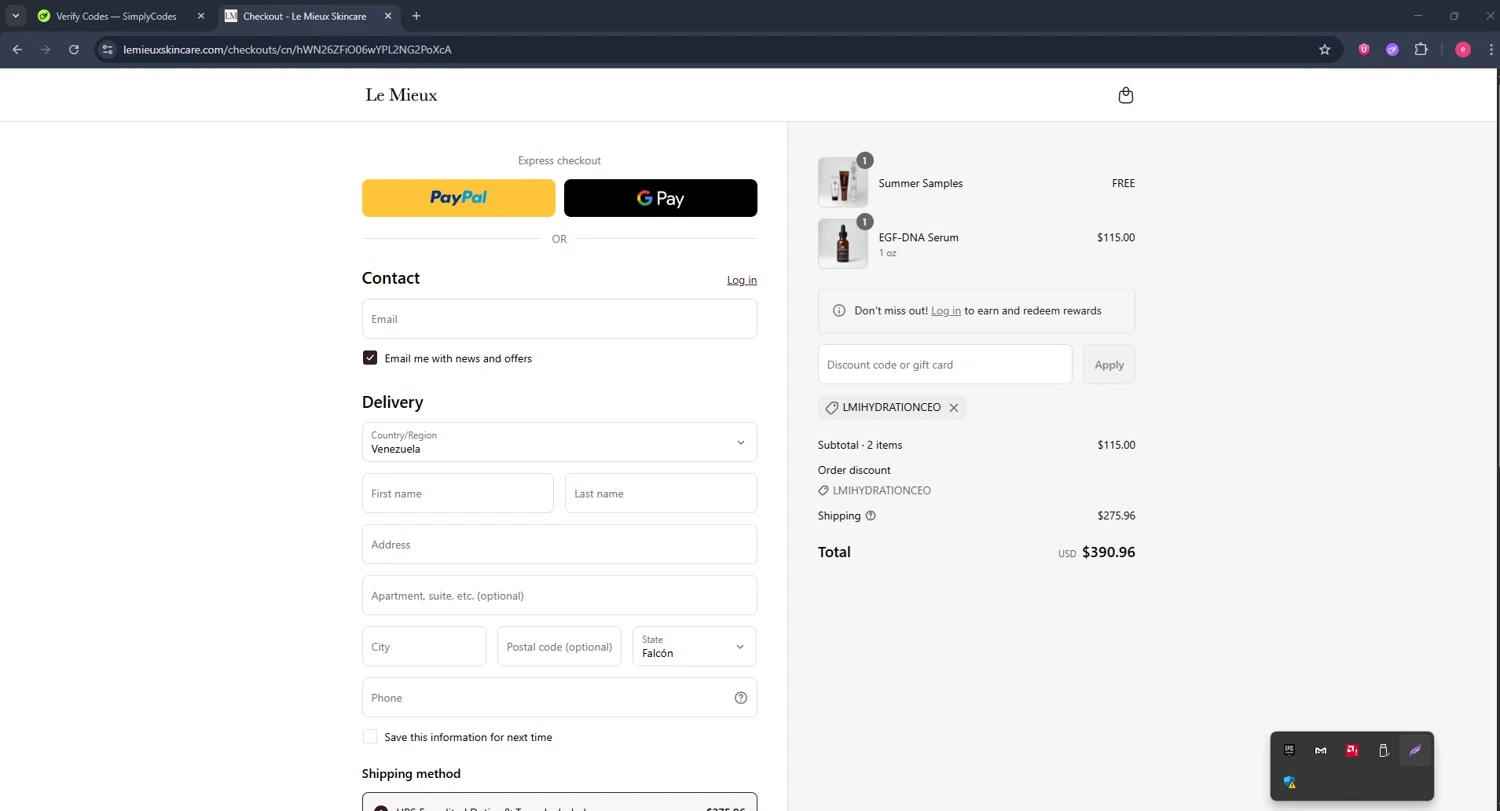The width and height of the screenshot is (1500, 811).
Task: Click the purple round extension icon
Action: click(1392, 49)
